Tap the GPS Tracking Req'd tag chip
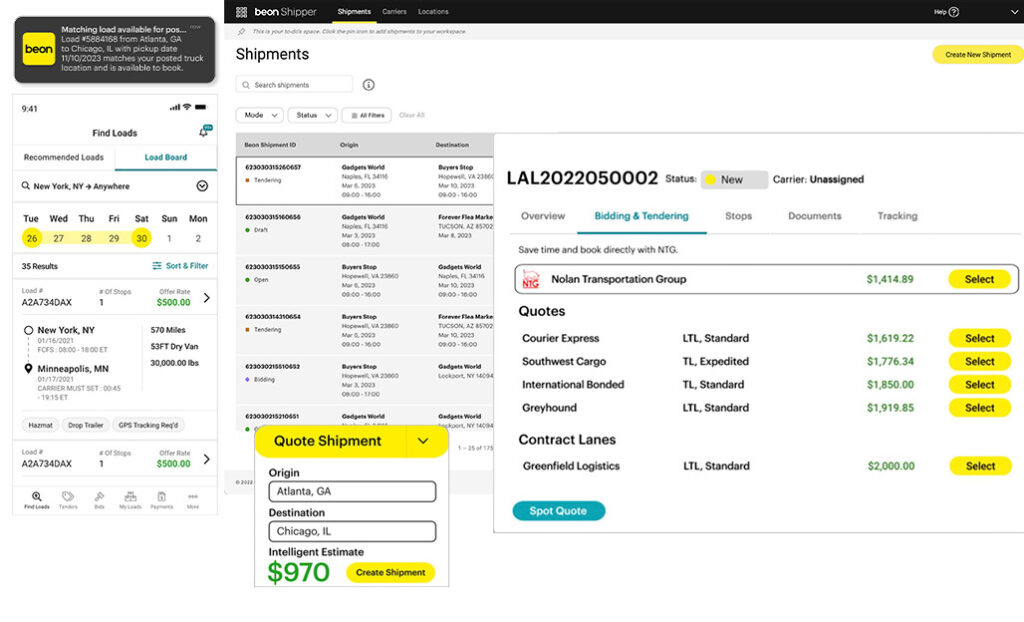 click(148, 425)
